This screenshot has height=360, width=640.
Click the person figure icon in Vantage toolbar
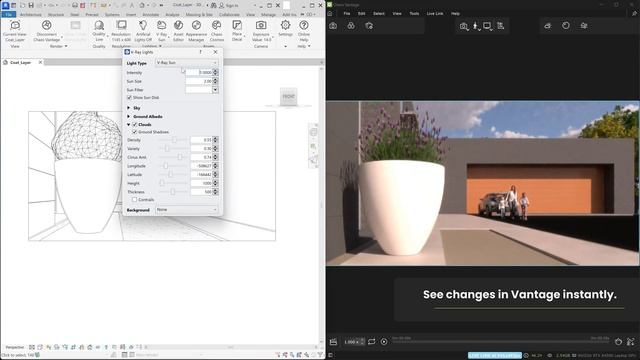[x=476, y=26]
